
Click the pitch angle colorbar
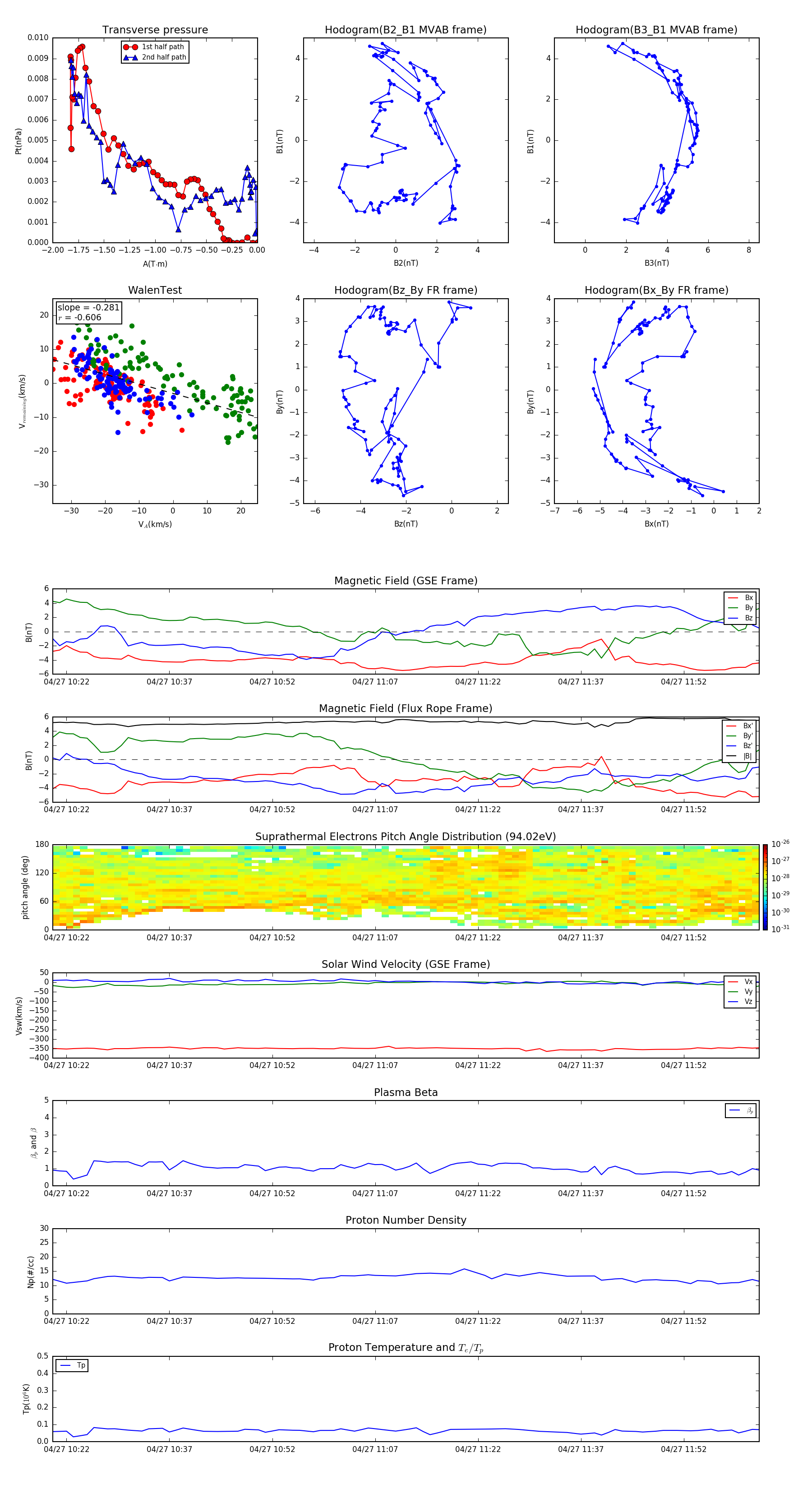[x=765, y=887]
